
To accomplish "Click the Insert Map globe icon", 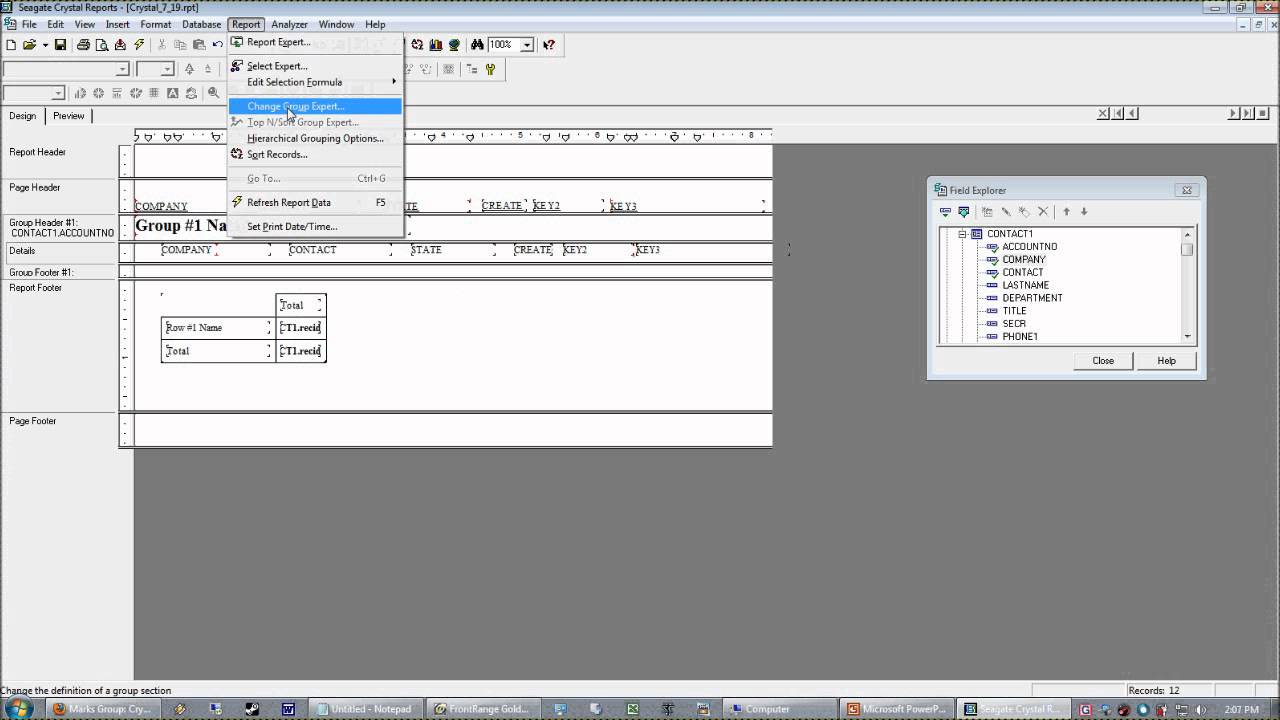I will tap(454, 45).
